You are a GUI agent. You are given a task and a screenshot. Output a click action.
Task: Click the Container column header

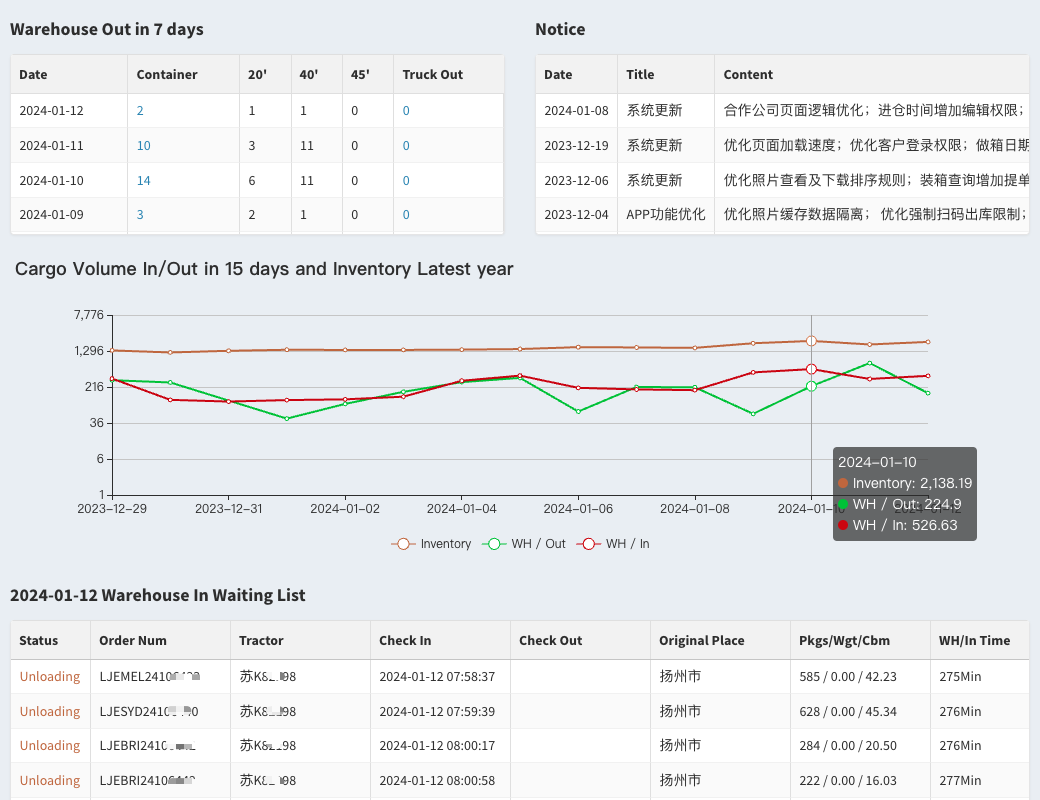point(167,74)
